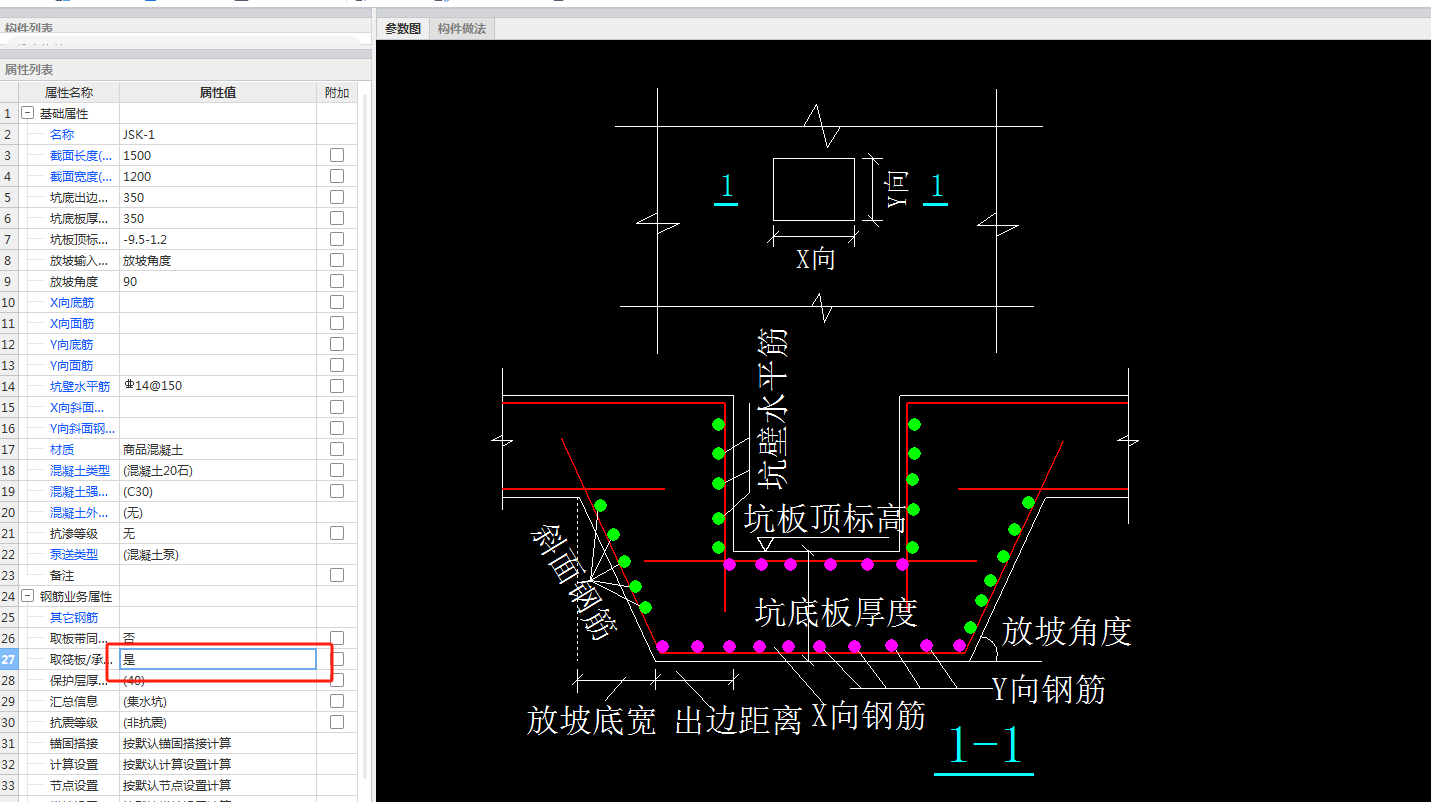Tick the 附加 checkbox for 坑壁水平筋
This screenshot has width=1431, height=802.
tap(337, 386)
